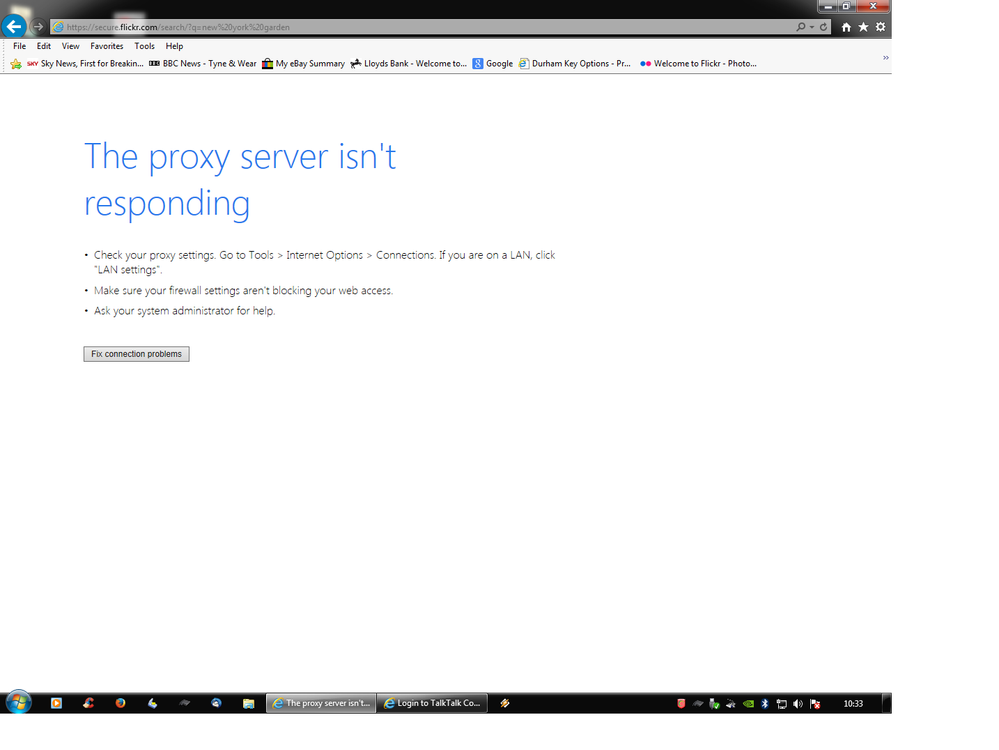Click the flickr URL address field
Screen dimensions: 999x750
click(400, 27)
